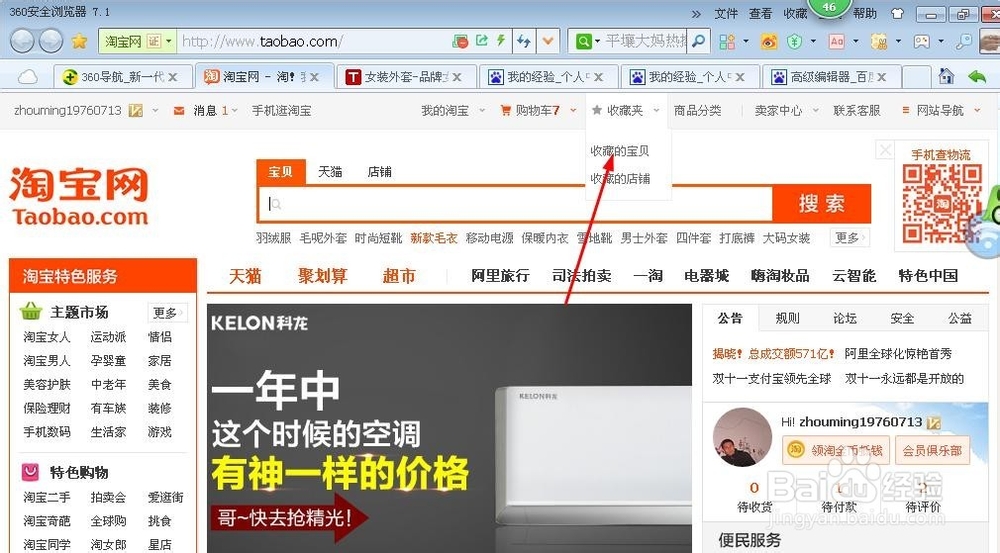Screen dimensions: 1000x553
Task: Click the green share icon in address bar
Action: coord(482,41)
